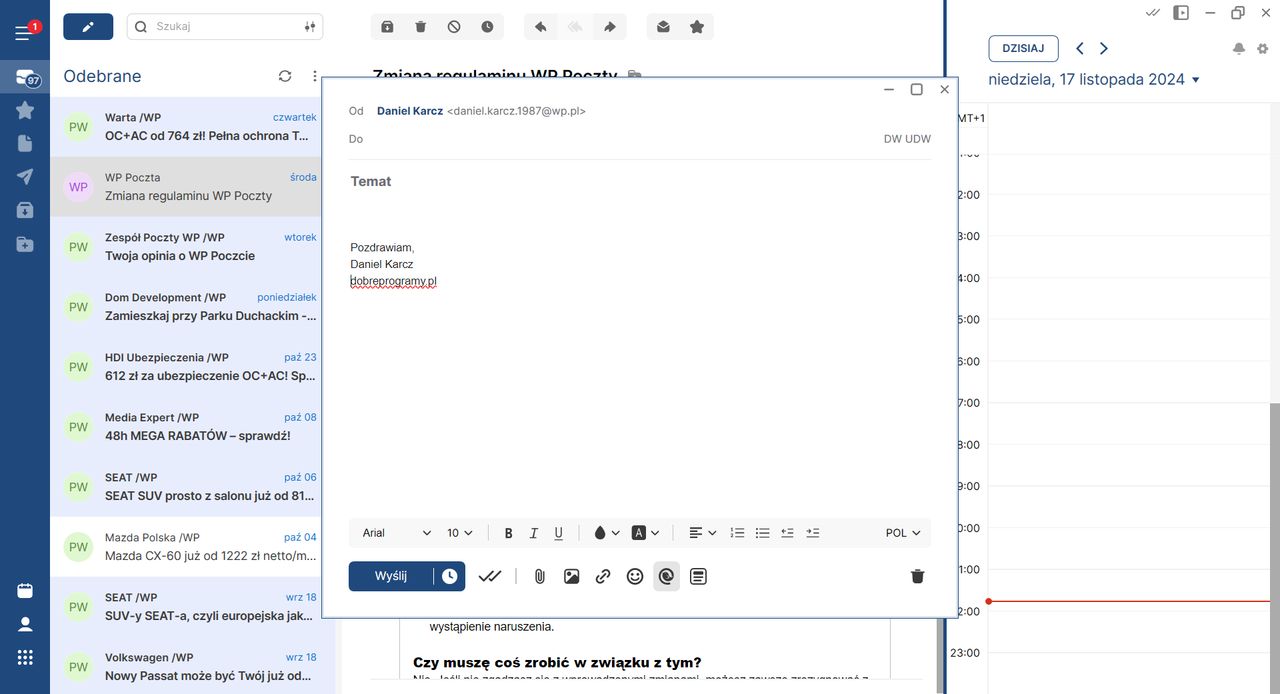Image resolution: width=1280 pixels, height=694 pixels.
Task: Insert bulleted list in compose toolbar
Action: tap(762, 533)
